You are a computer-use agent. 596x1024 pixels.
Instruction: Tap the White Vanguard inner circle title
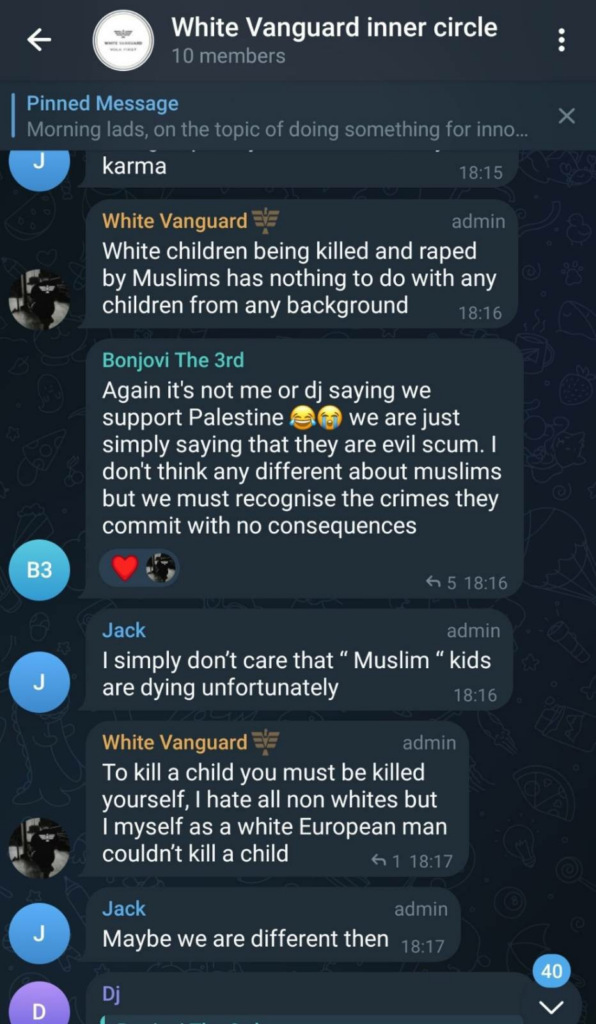coord(334,27)
